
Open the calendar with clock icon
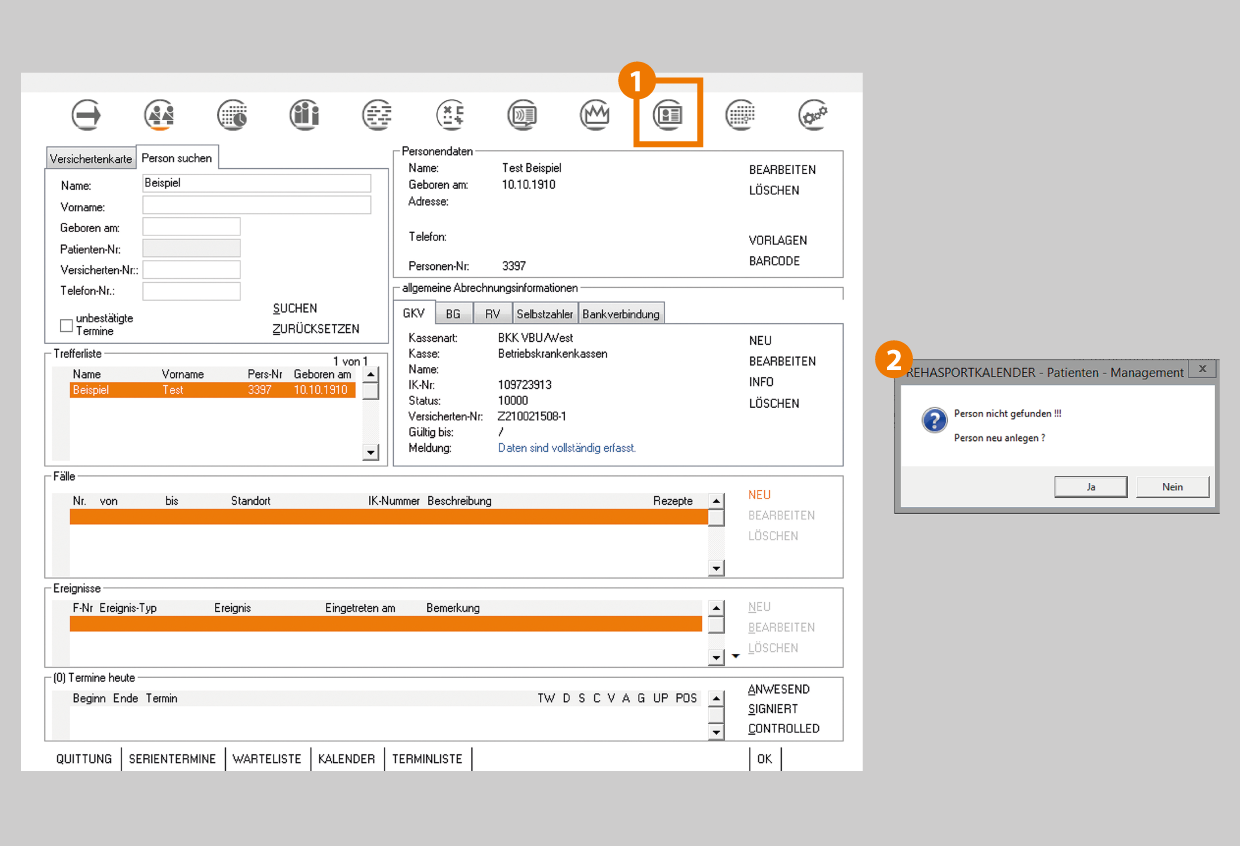pos(233,115)
